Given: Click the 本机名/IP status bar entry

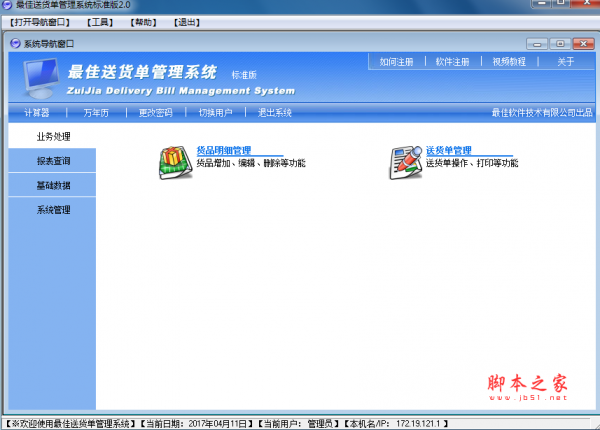Looking at the screenshot, I should (396, 423).
